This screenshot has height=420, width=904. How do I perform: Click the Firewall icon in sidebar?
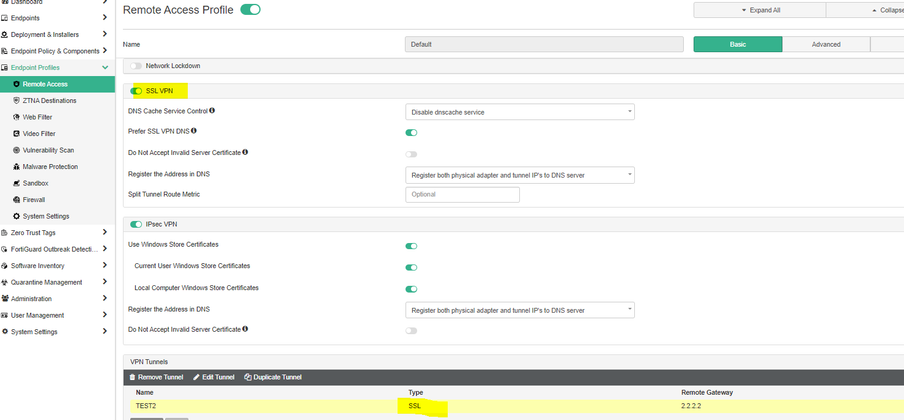point(16,199)
